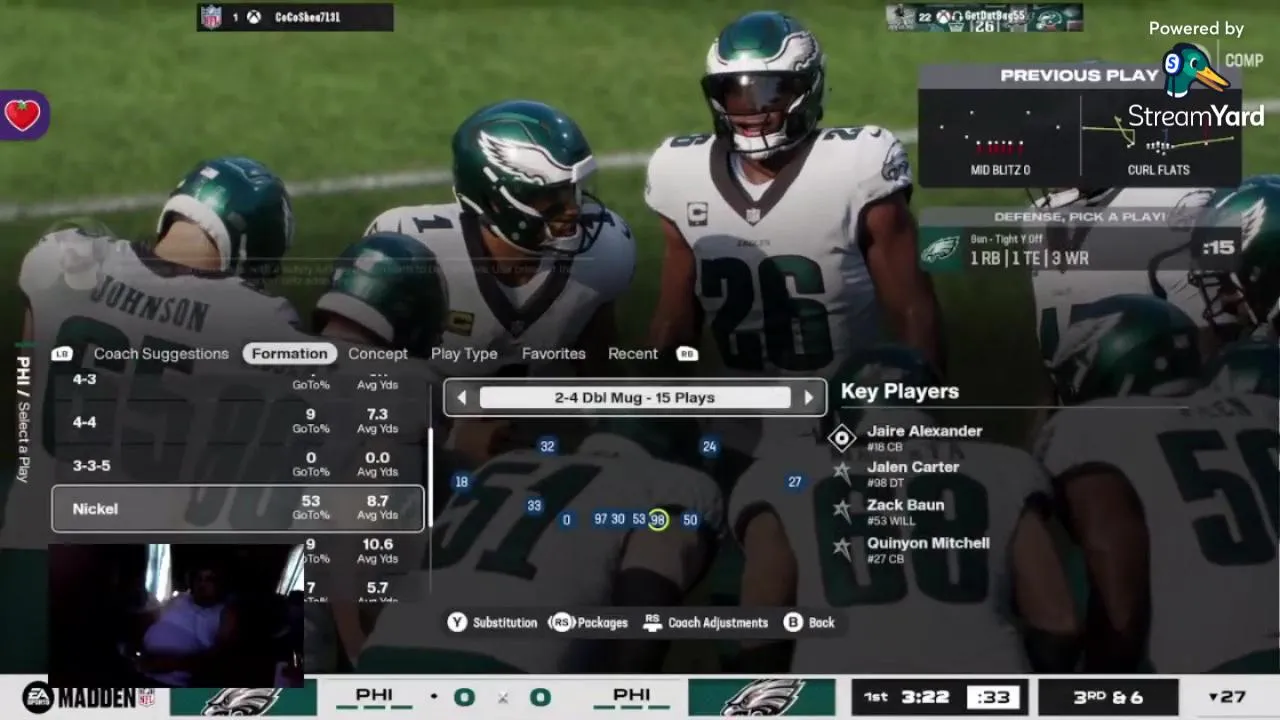The width and height of the screenshot is (1280, 720).
Task: Select Jalen Carter in Key Players
Action: click(912, 473)
